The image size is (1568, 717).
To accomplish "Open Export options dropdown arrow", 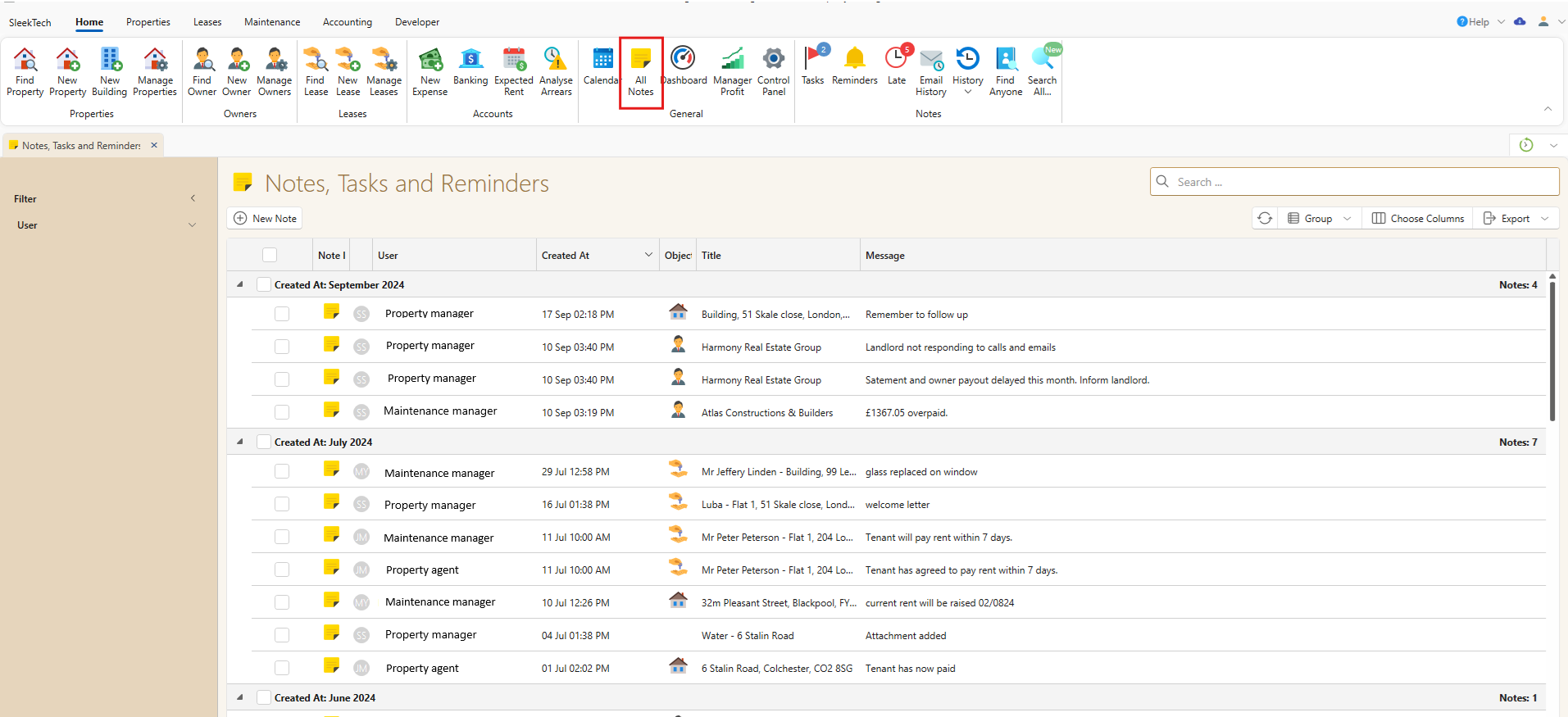I will 1545,219.
